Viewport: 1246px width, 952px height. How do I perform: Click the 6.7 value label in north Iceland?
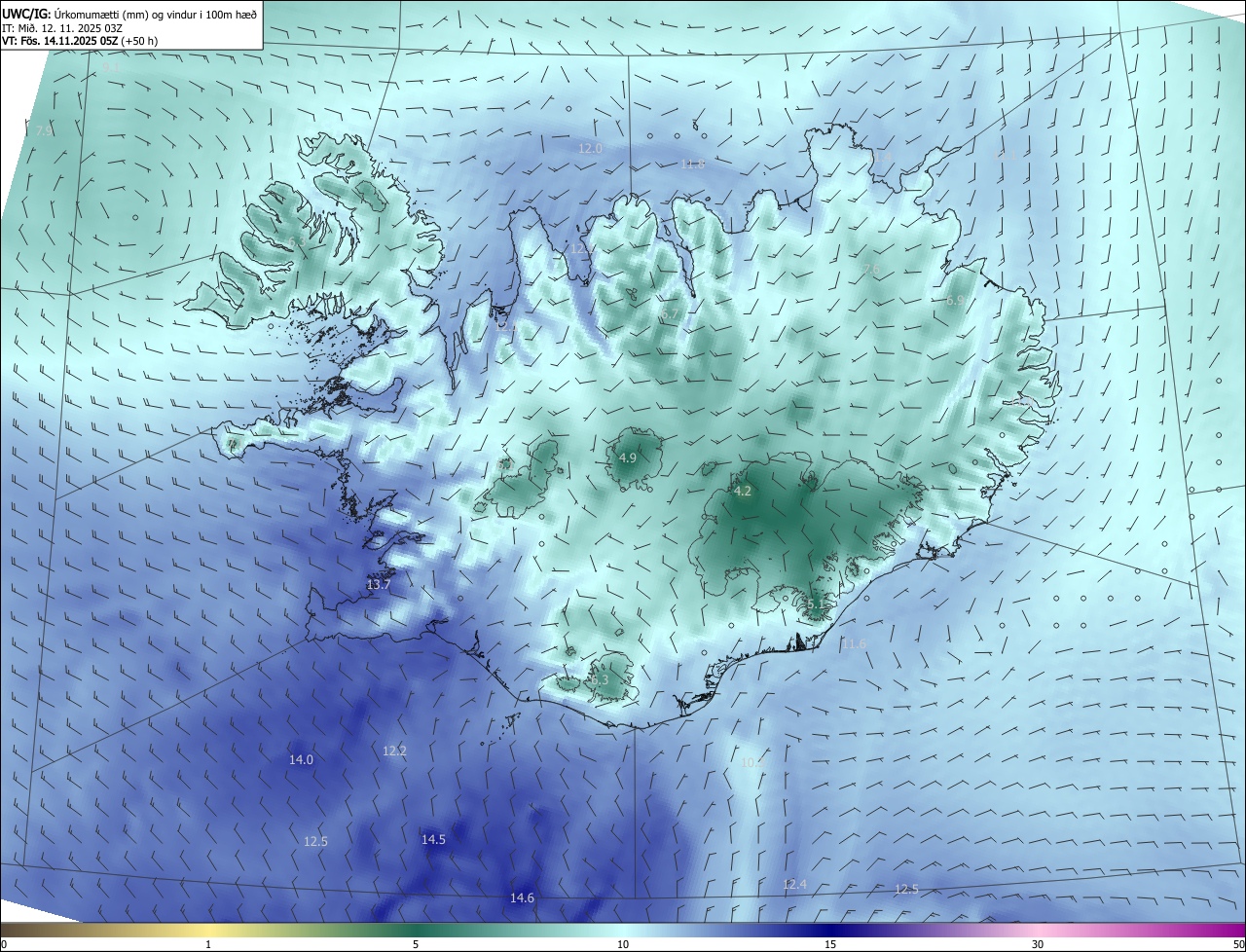(671, 315)
